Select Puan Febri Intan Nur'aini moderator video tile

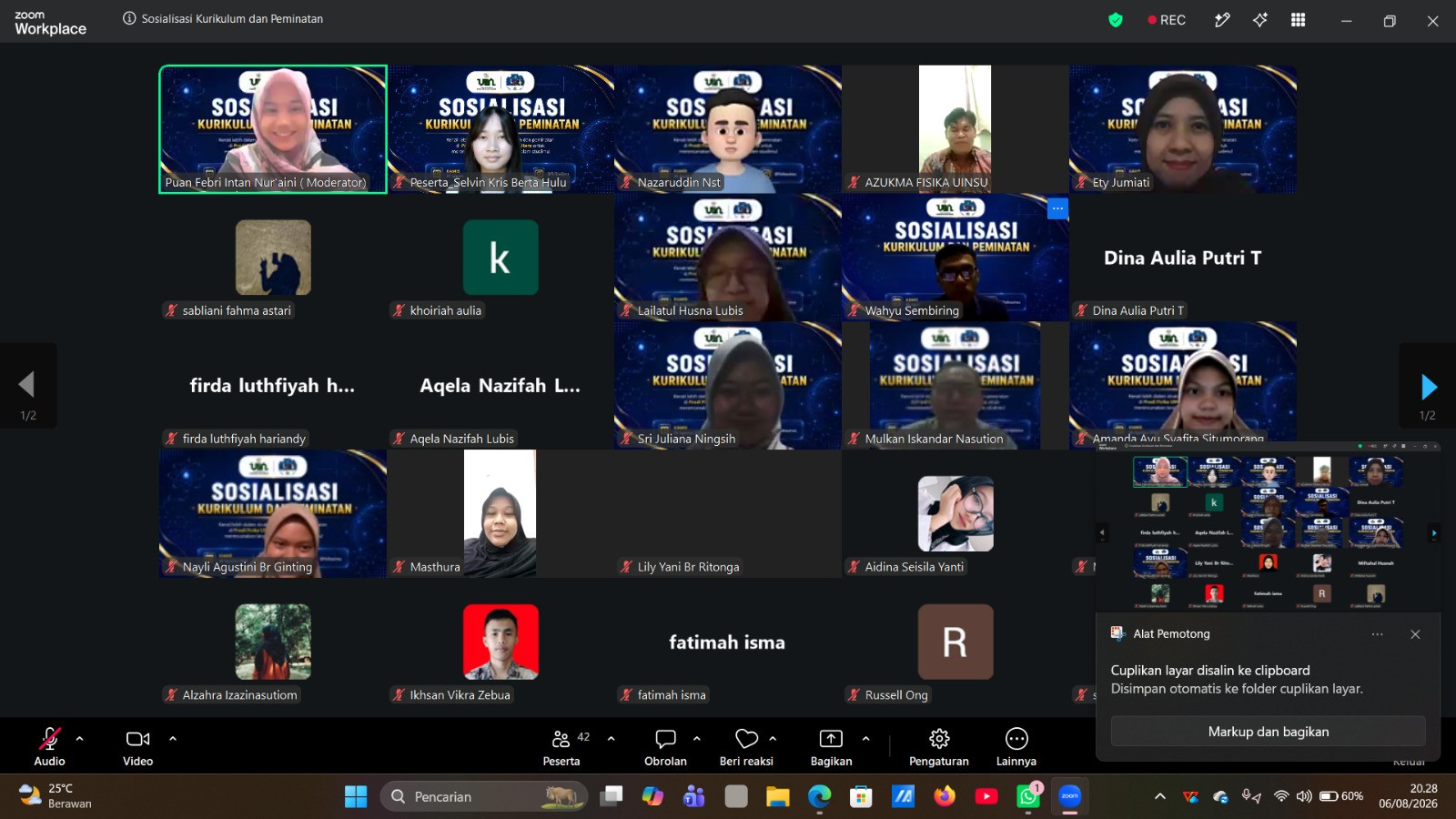[x=273, y=129]
